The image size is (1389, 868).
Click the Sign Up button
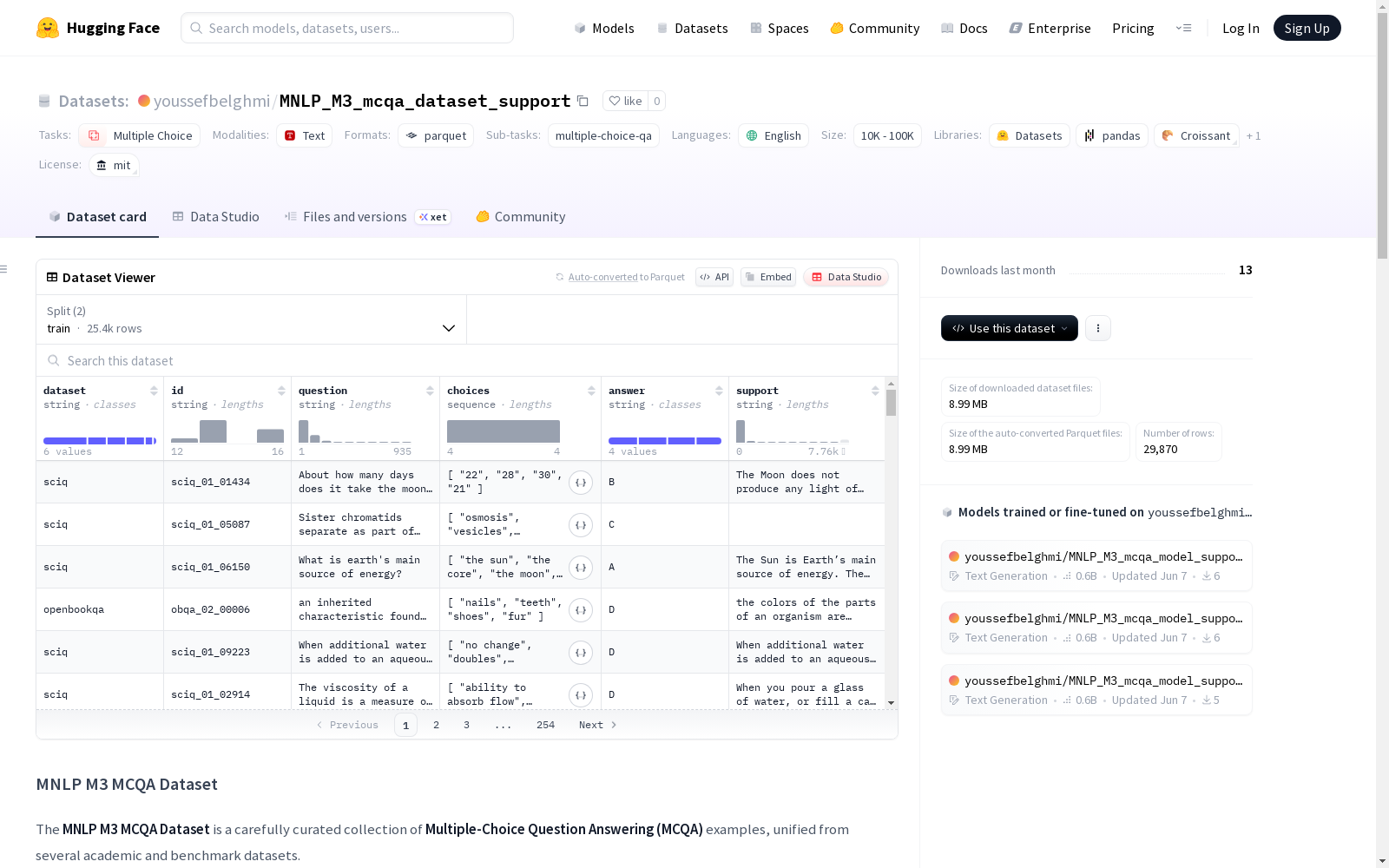[1307, 28]
